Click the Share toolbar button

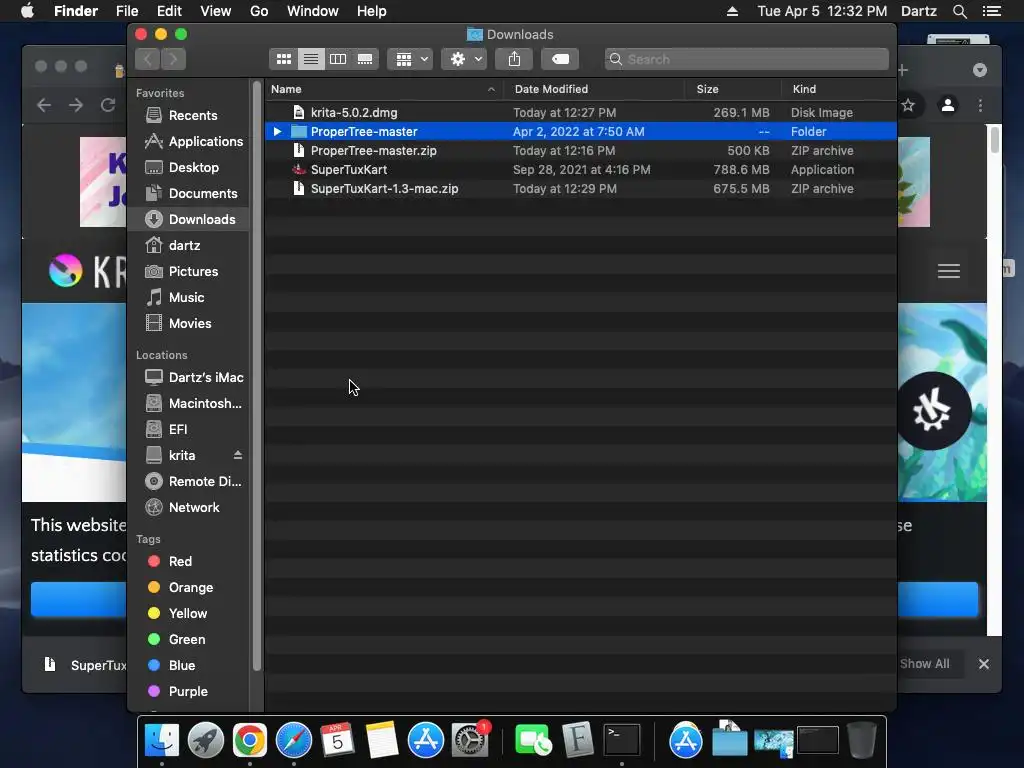pyautogui.click(x=515, y=59)
